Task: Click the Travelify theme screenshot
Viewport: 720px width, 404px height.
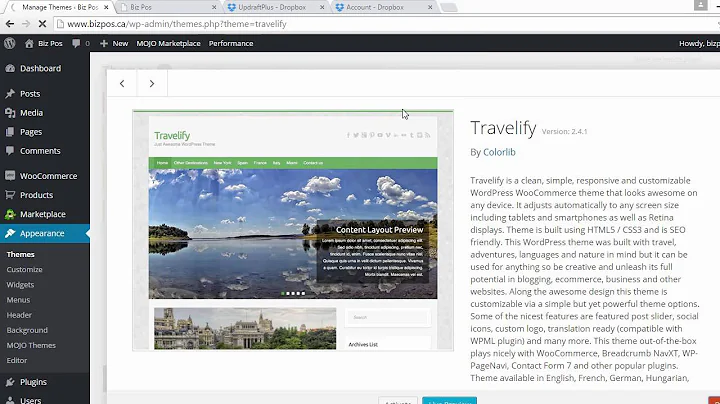Action: [x=293, y=230]
